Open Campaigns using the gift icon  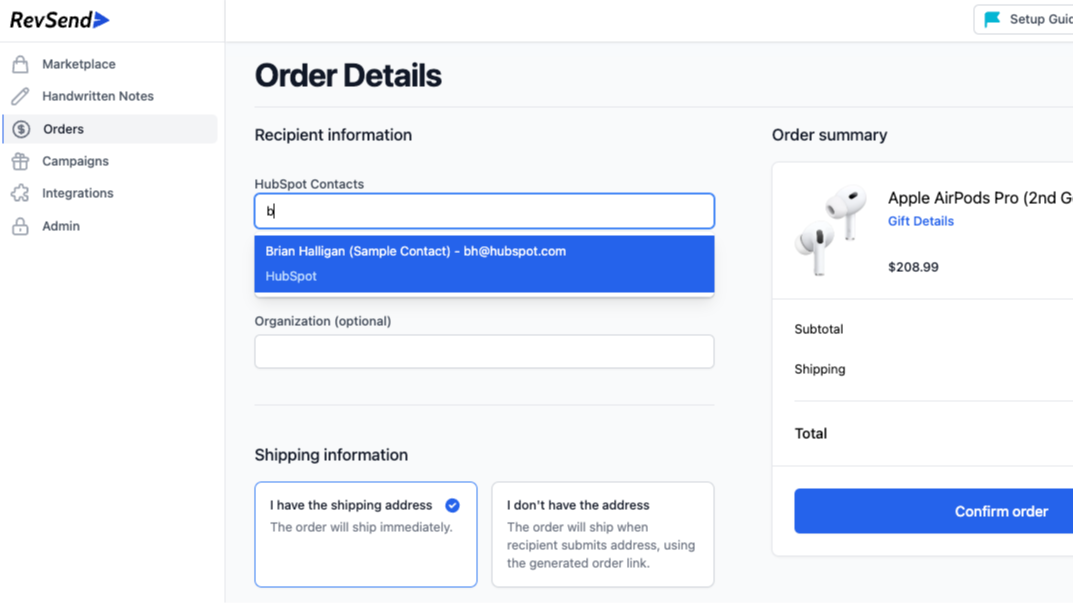click(21, 160)
